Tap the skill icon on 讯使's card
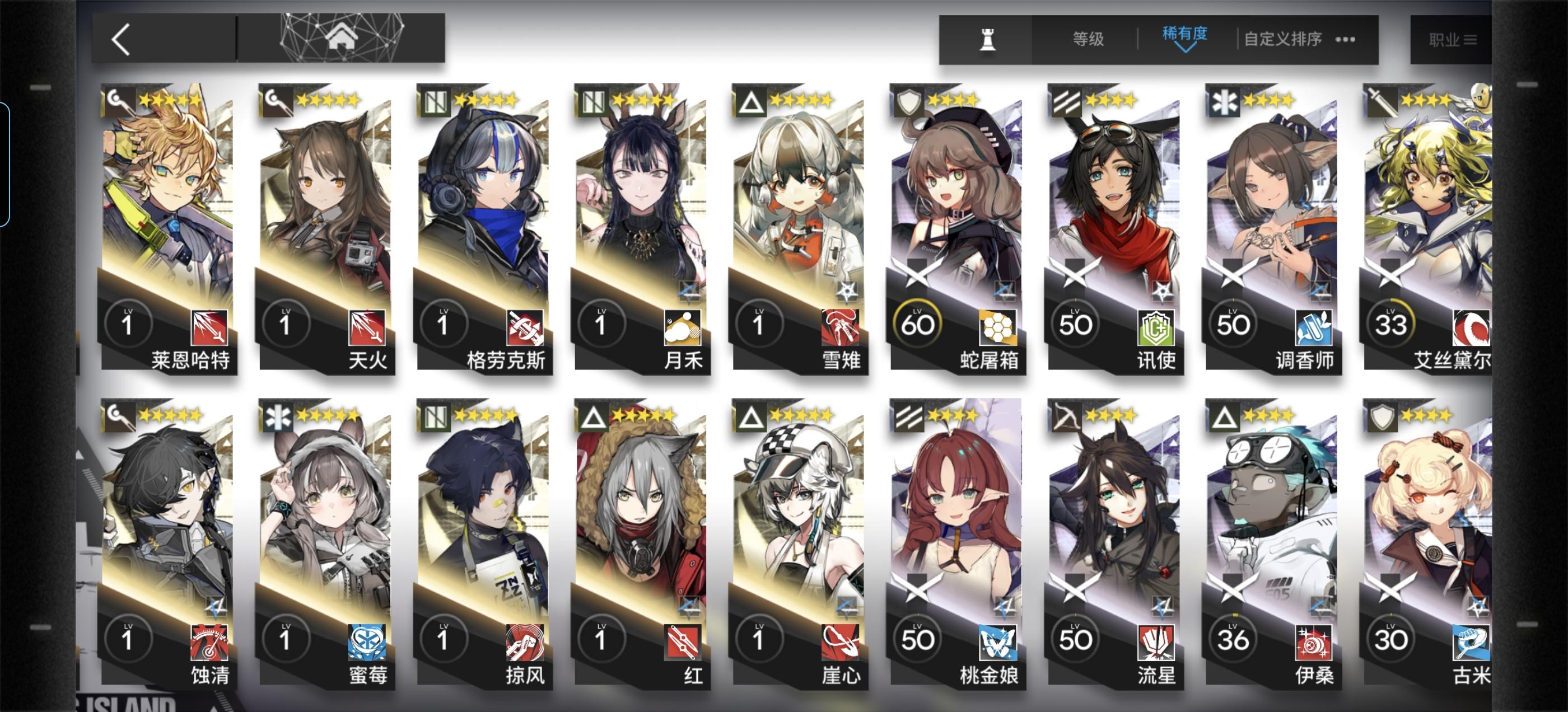Image resolution: width=1568 pixels, height=712 pixels. tap(1155, 327)
